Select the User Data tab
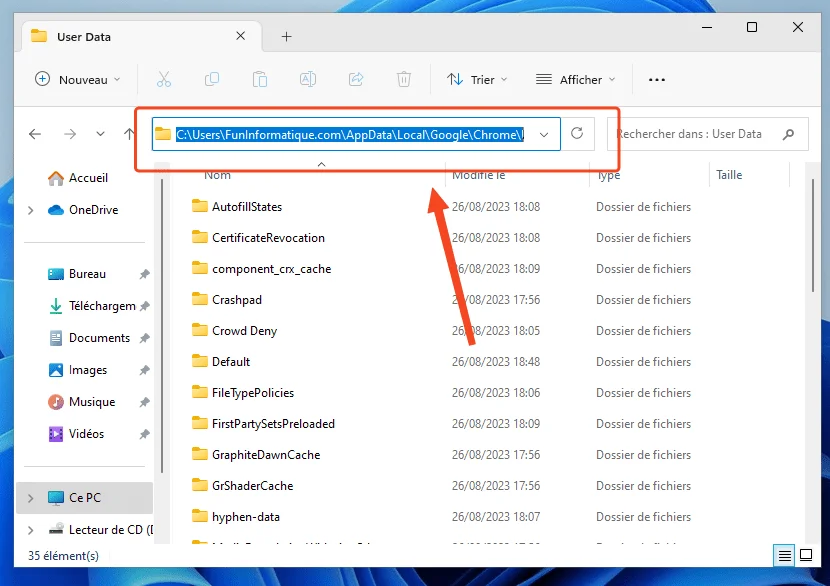The height and width of the screenshot is (586, 830). click(x=84, y=34)
